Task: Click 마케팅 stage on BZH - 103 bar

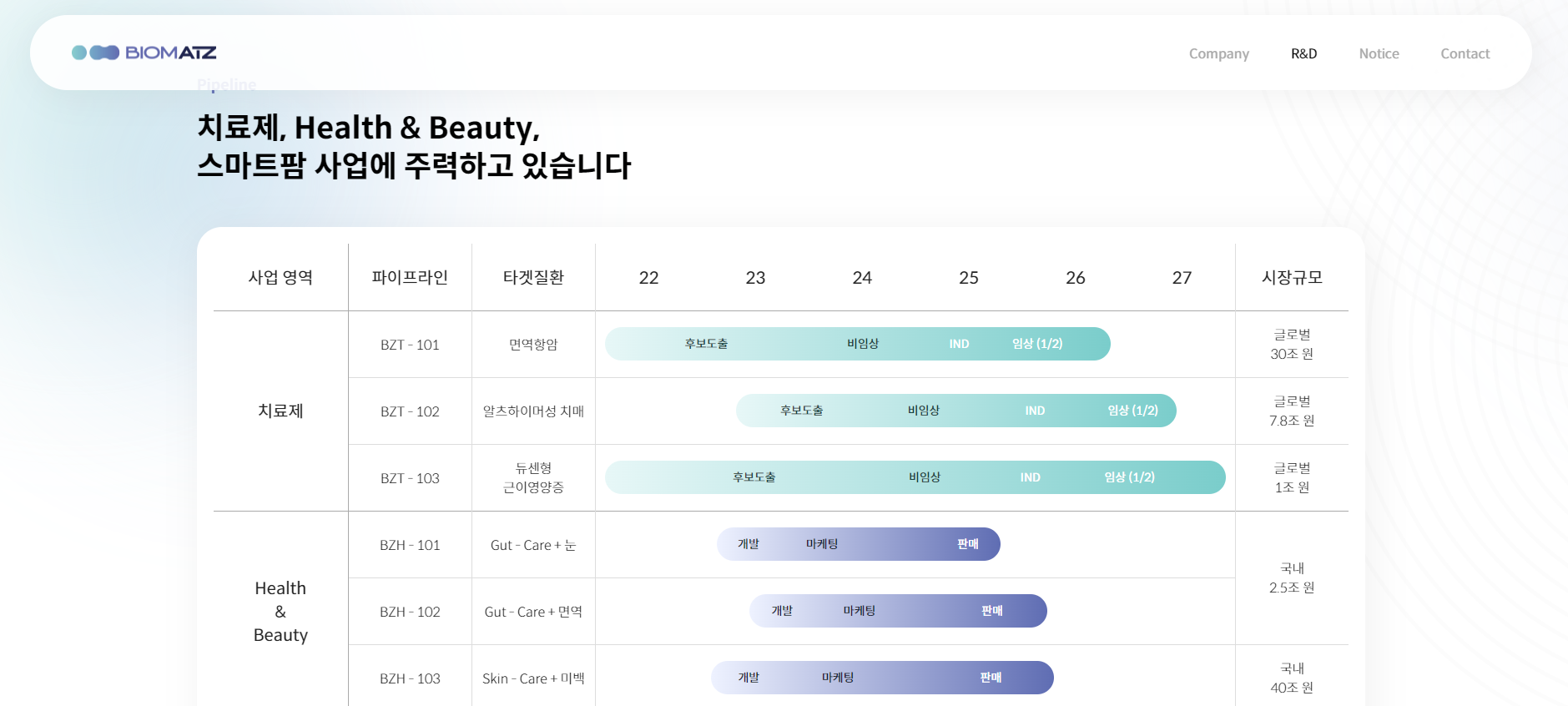Action: [x=838, y=678]
